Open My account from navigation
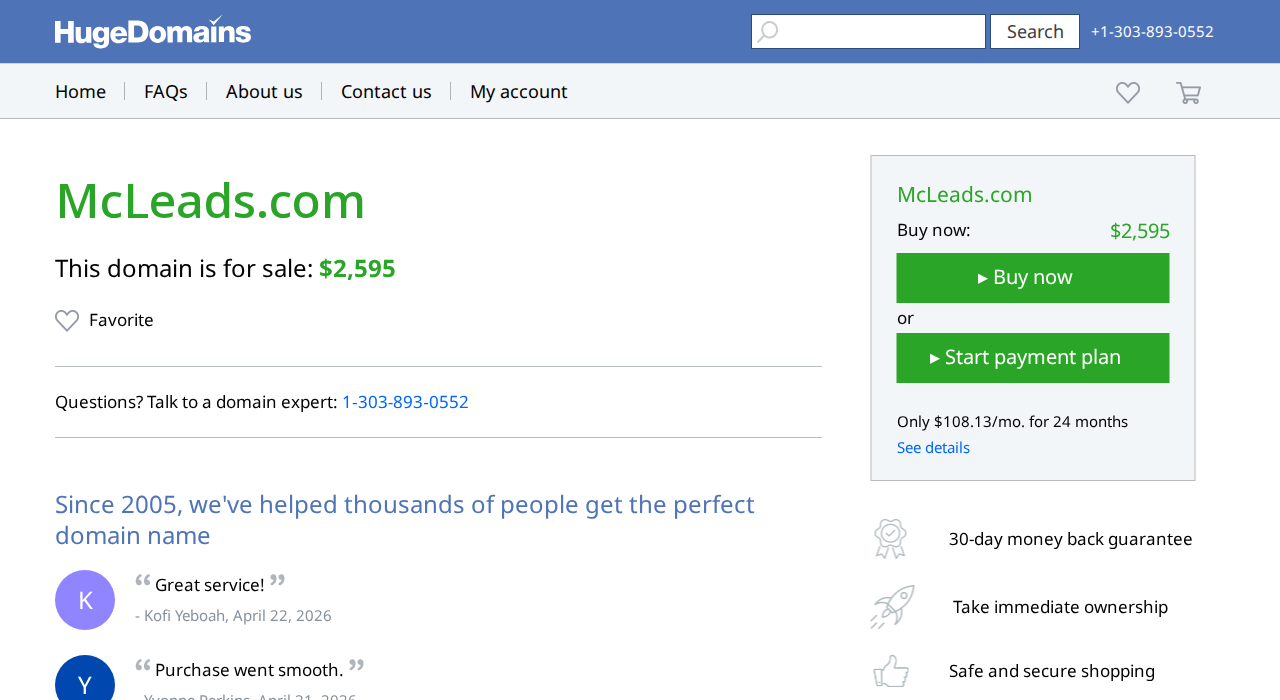Image resolution: width=1280 pixels, height=700 pixels. 519,91
